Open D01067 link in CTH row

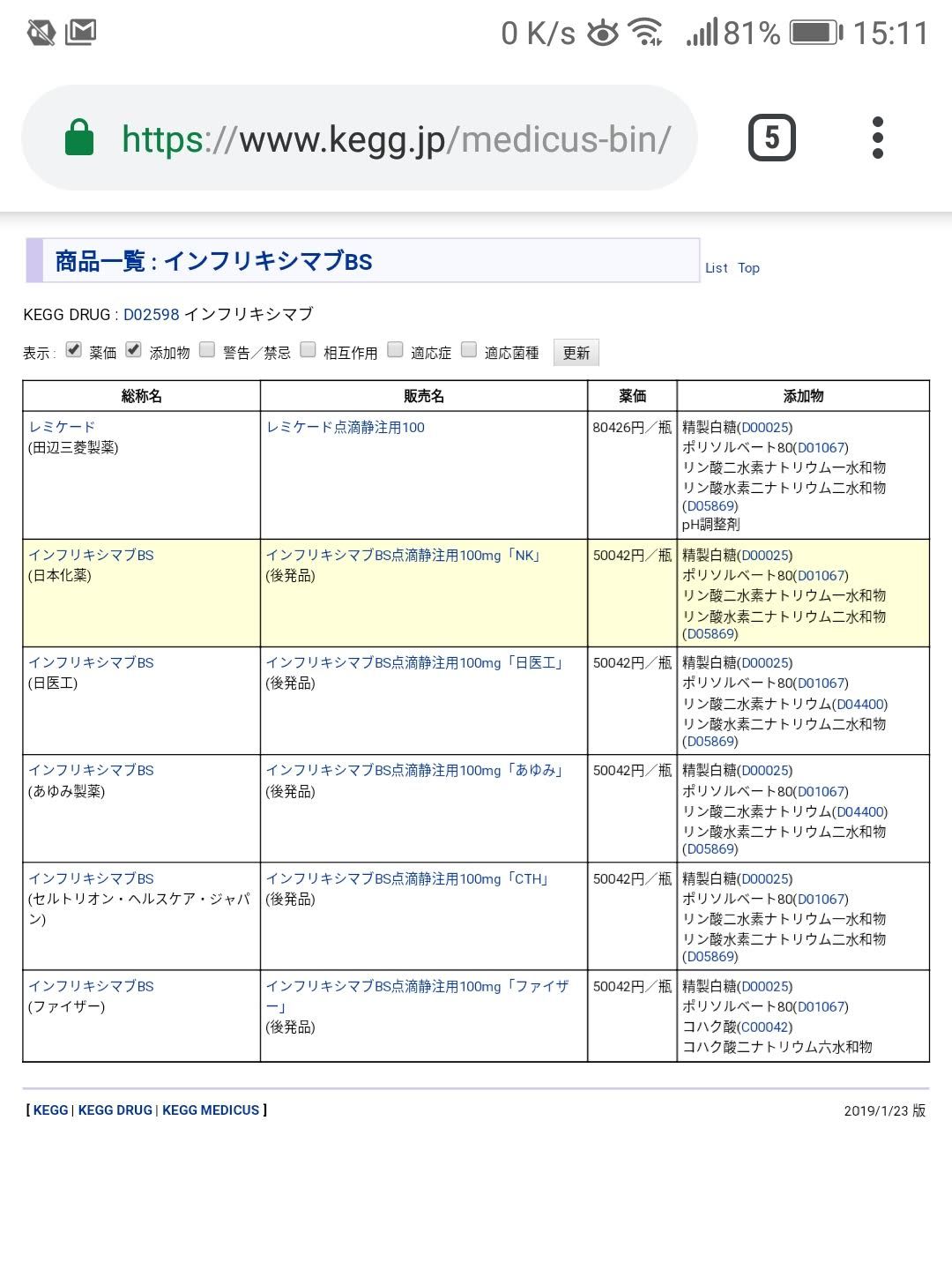[x=822, y=900]
